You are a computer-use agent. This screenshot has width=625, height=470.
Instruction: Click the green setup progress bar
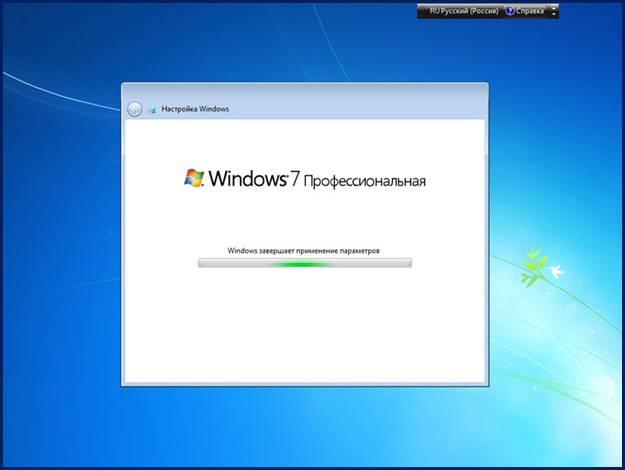point(305,263)
